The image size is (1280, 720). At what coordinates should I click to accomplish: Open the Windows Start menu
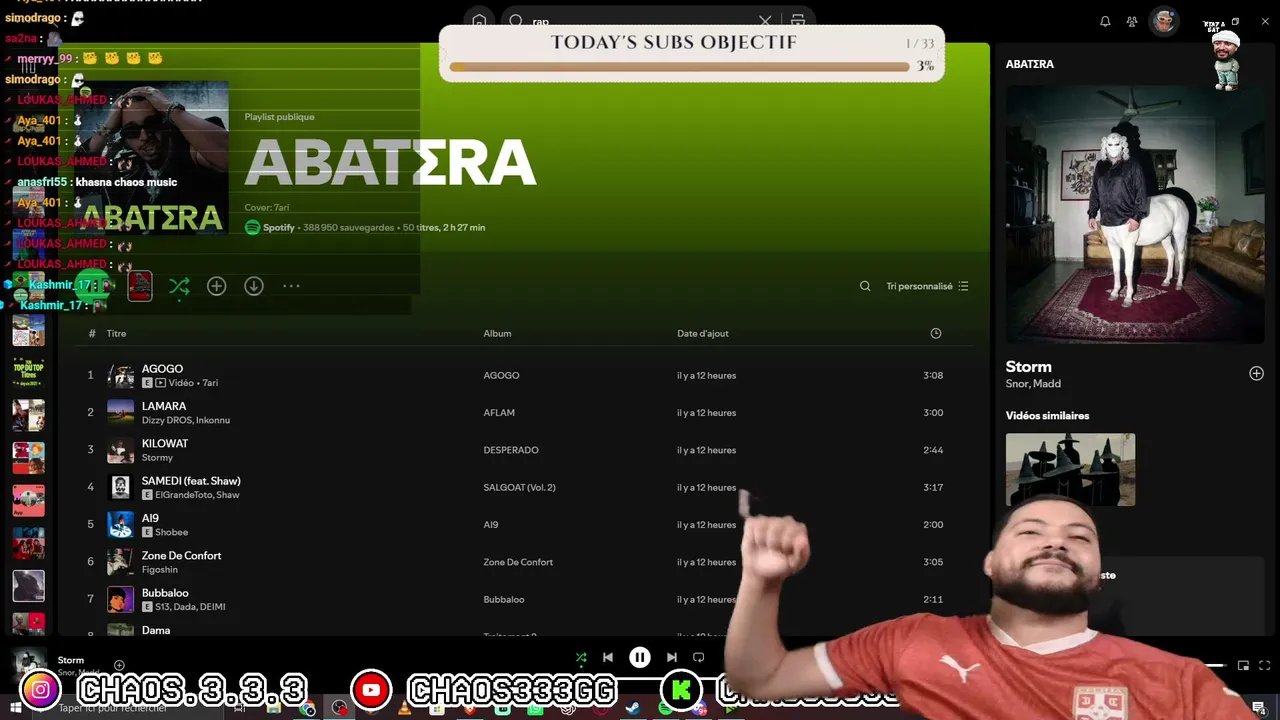15,708
